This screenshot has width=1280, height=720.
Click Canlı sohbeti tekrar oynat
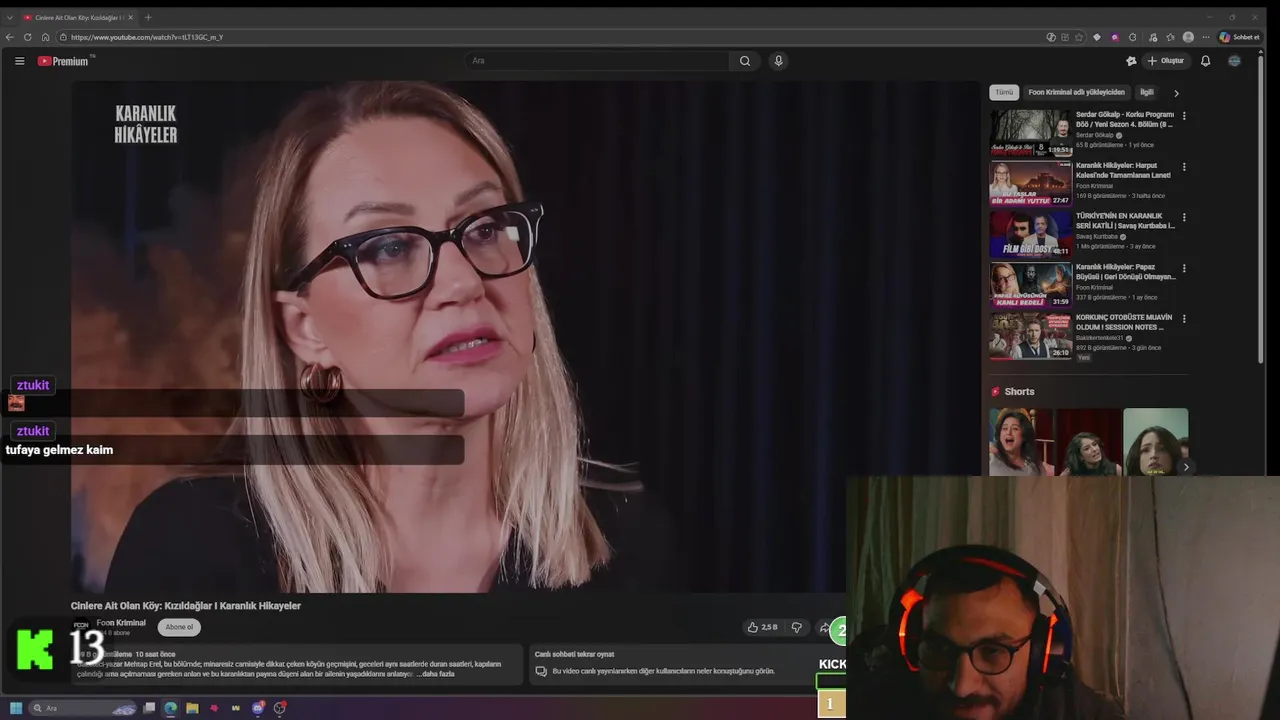[574, 654]
